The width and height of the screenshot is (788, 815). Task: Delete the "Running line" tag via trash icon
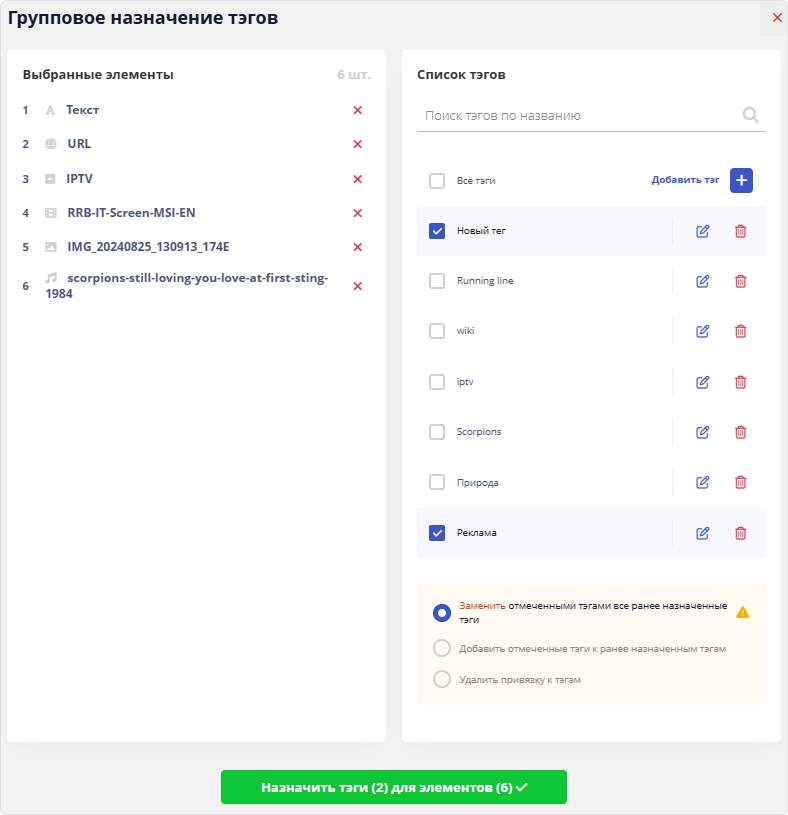pyautogui.click(x=740, y=281)
